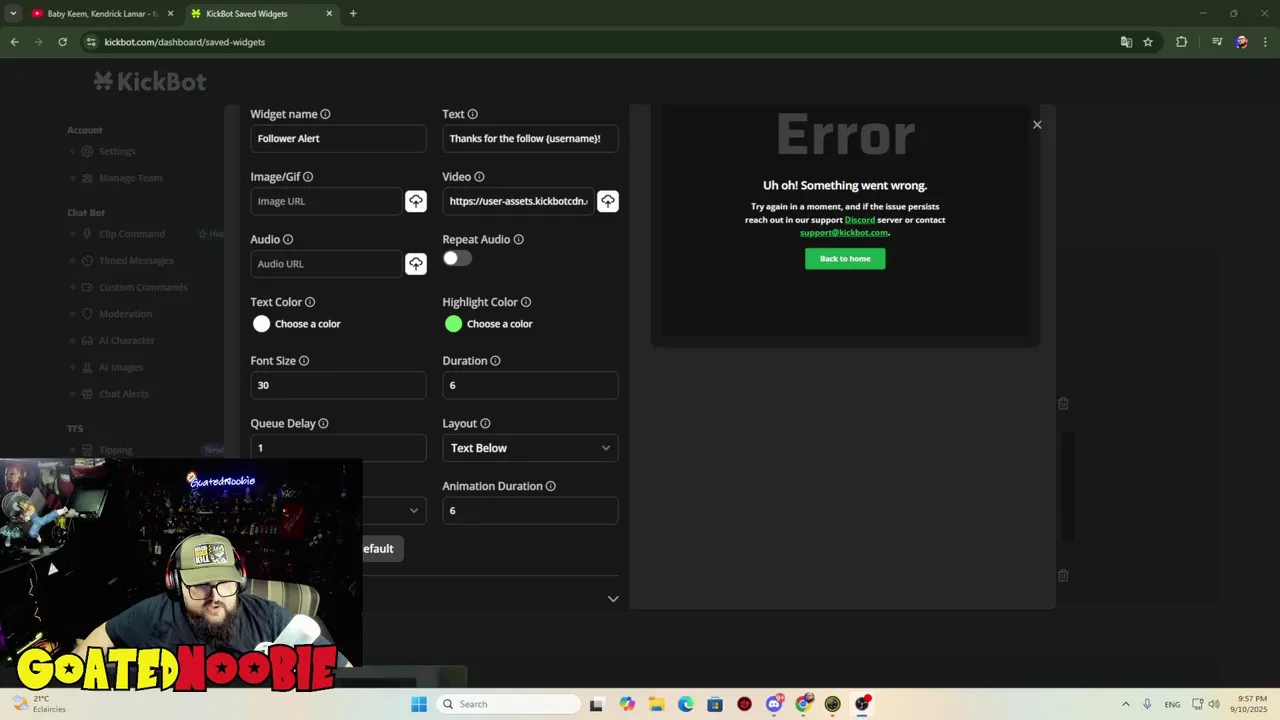1280x720 pixels.
Task: Click the Audio URL input field
Action: 326,264
